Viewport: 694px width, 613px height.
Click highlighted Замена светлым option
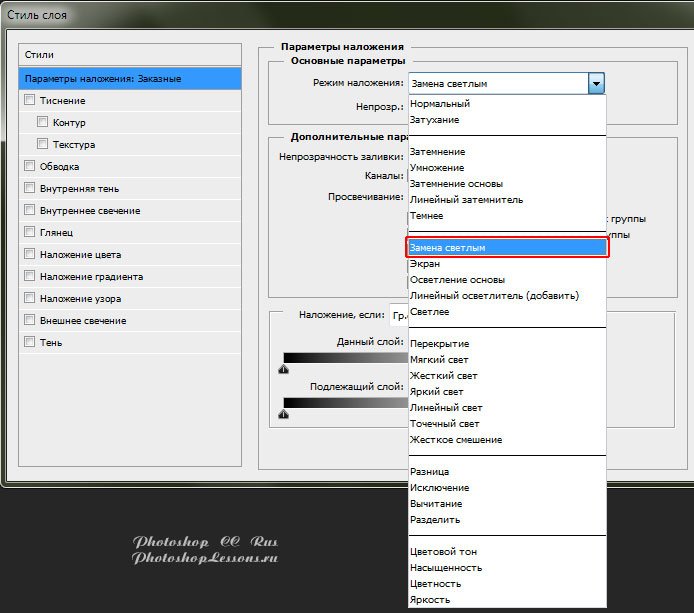506,247
